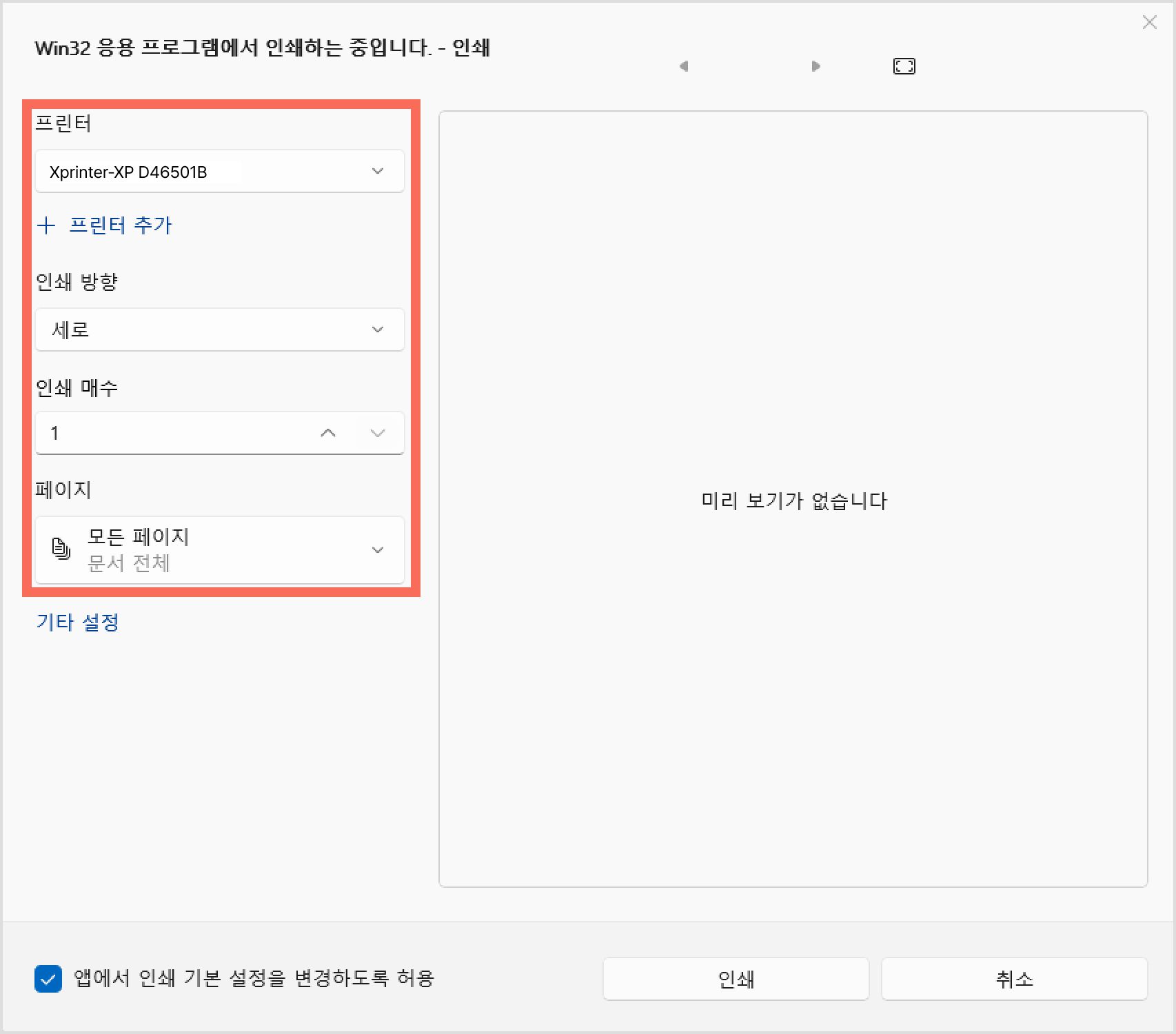Expand the 모든 페이지 page range dropdown
Image resolution: width=1176 pixels, height=1034 pixels.
[220, 550]
